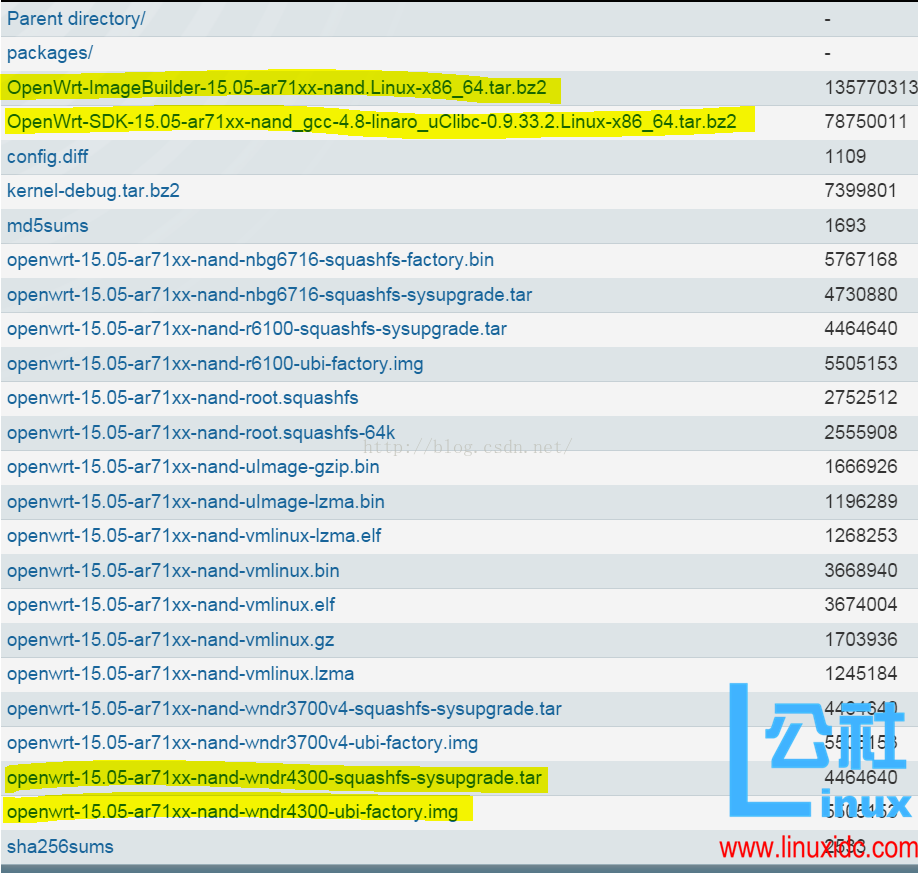The height and width of the screenshot is (873, 918).
Task: Download the nand-root.squashfs file
Action: coord(183,398)
